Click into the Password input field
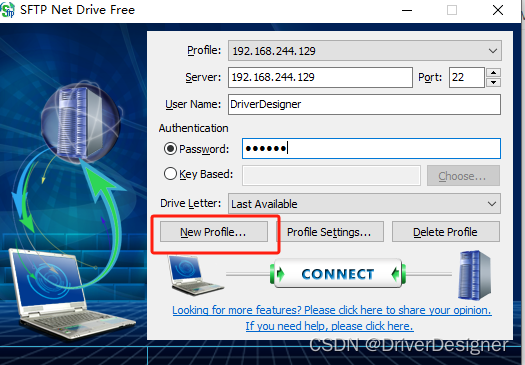Screen dimensions: 525x365 pos(371,148)
